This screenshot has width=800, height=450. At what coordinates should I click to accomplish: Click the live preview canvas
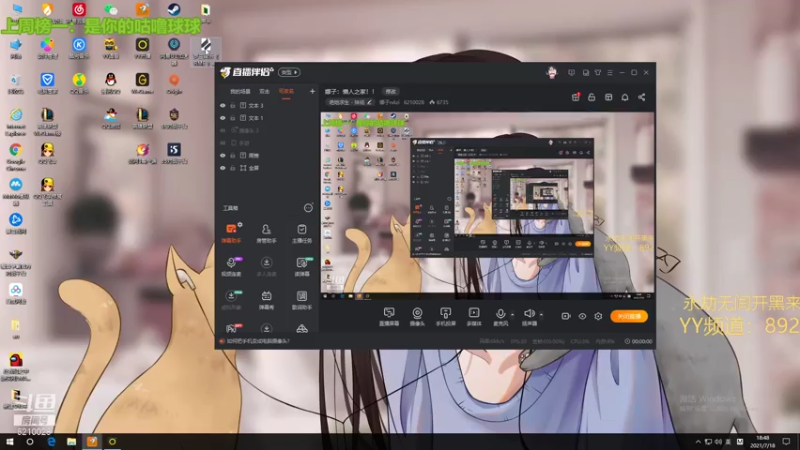click(487, 205)
